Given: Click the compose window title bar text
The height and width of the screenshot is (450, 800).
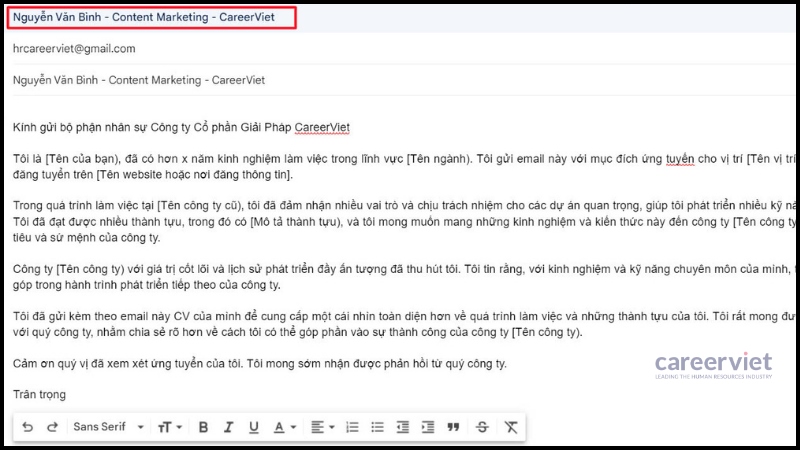Looking at the screenshot, I should [x=144, y=17].
